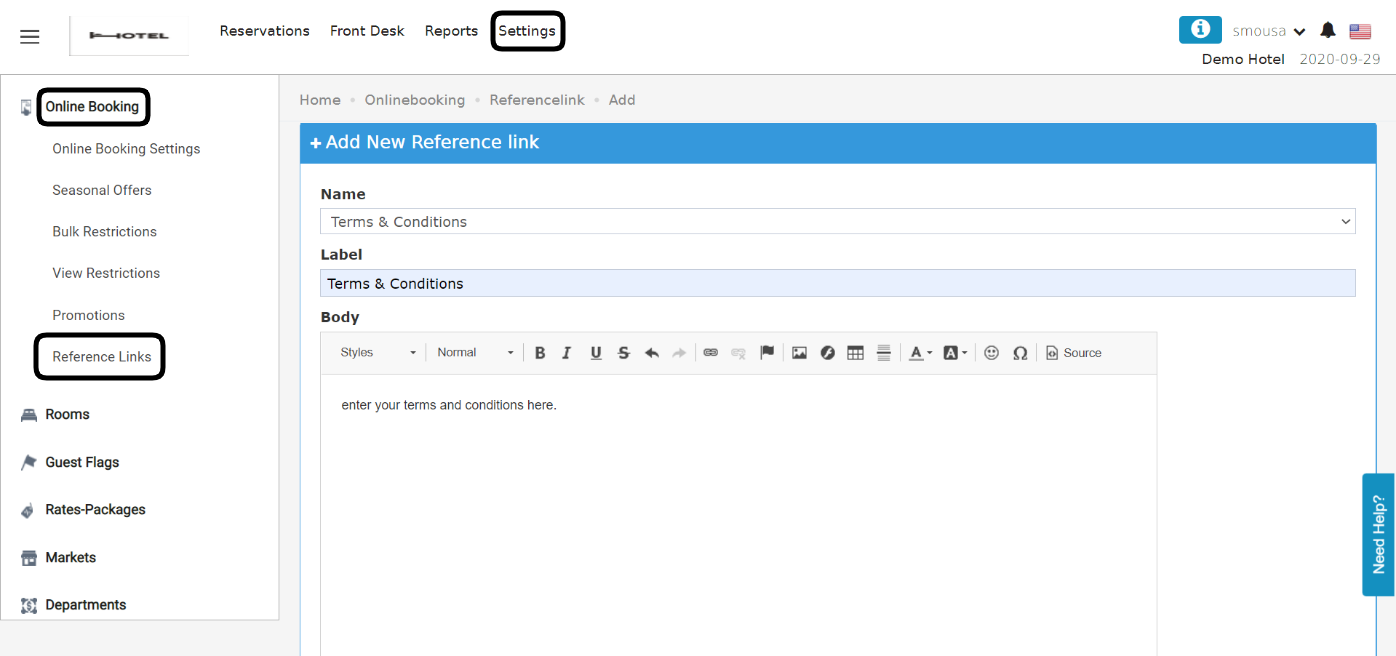The width and height of the screenshot is (1396, 656).
Task: Expand Rates-Packages section
Action: click(x=95, y=510)
